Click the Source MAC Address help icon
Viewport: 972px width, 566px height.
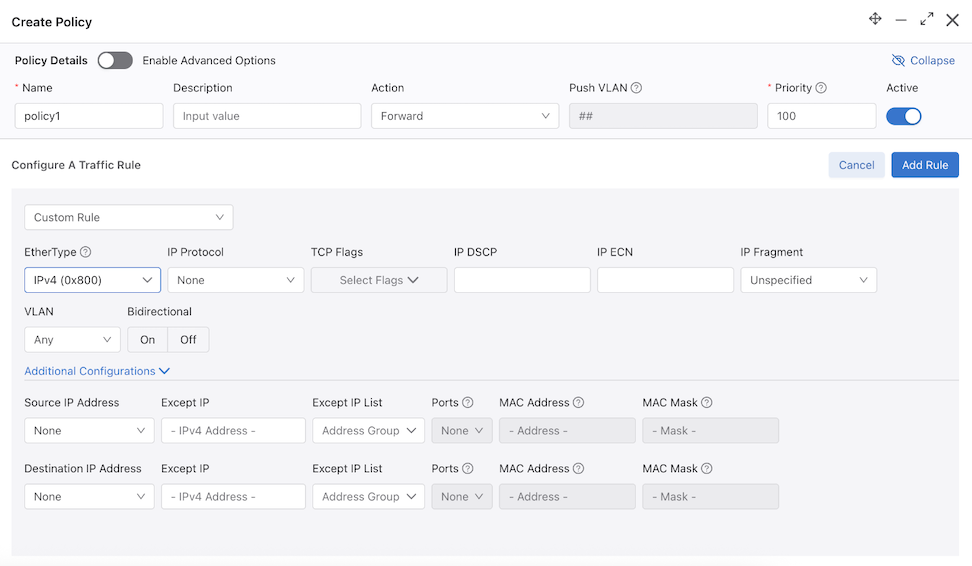point(578,402)
